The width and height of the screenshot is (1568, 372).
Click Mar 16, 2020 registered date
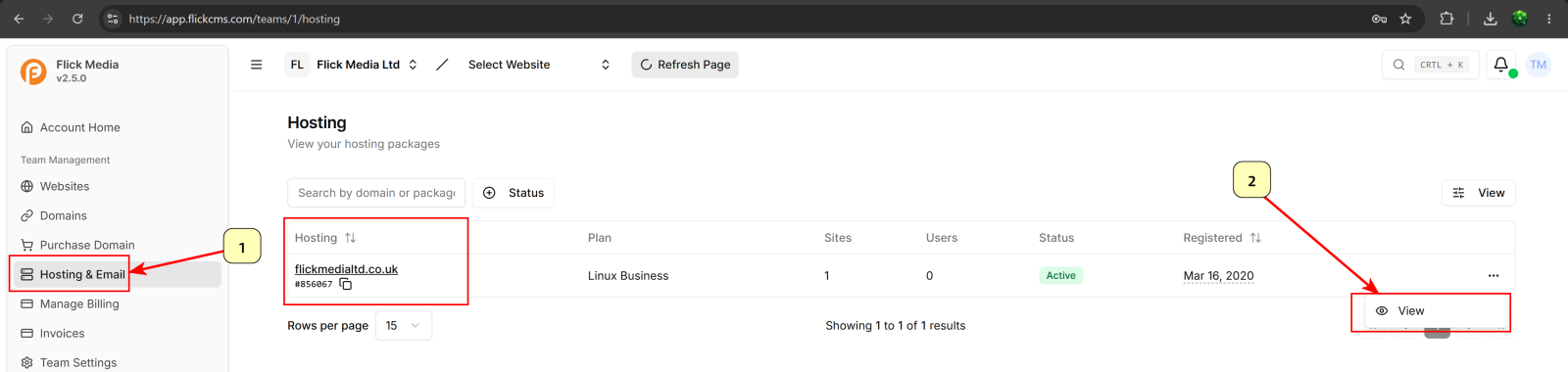point(1218,276)
